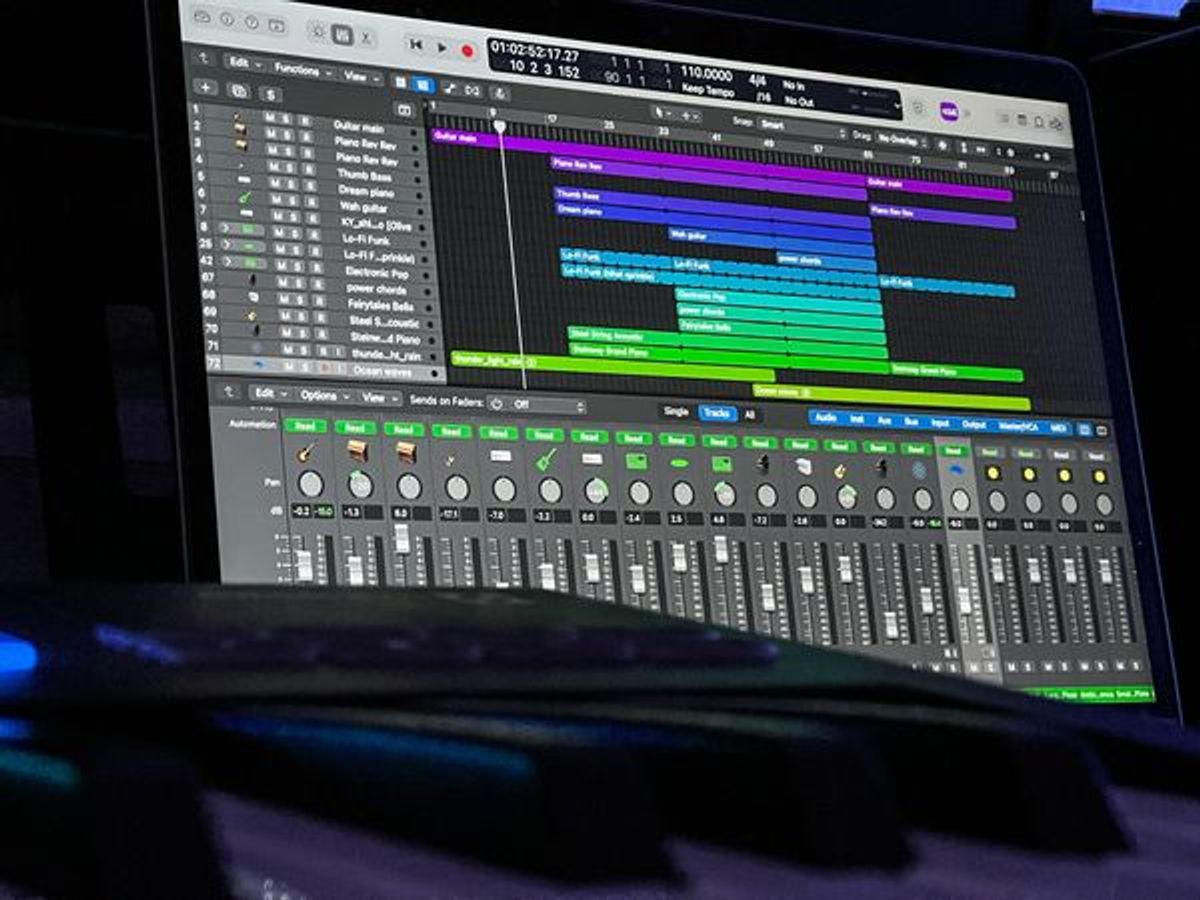Start recording with the red Record button
1200x900 pixels.
pyautogui.click(x=467, y=51)
